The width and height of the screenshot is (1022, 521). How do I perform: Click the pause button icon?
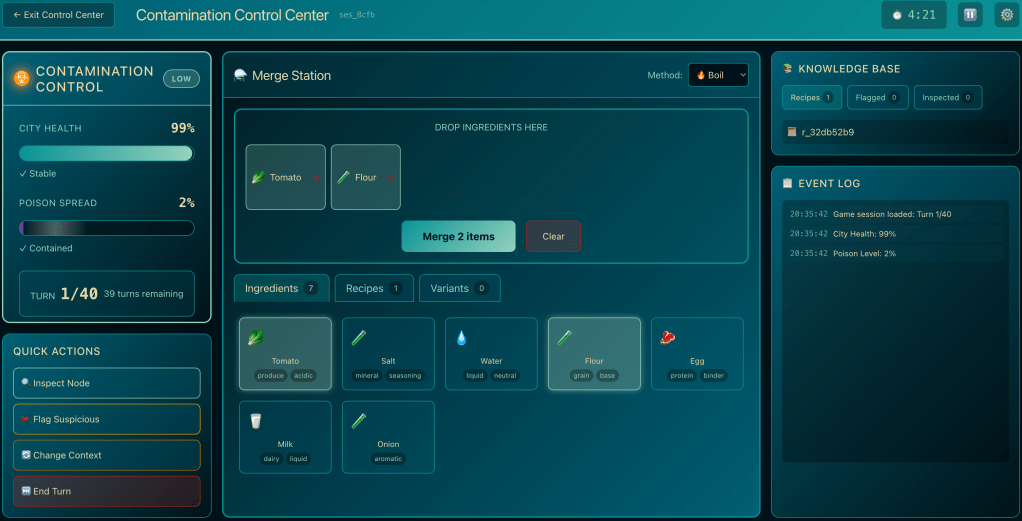[970, 15]
